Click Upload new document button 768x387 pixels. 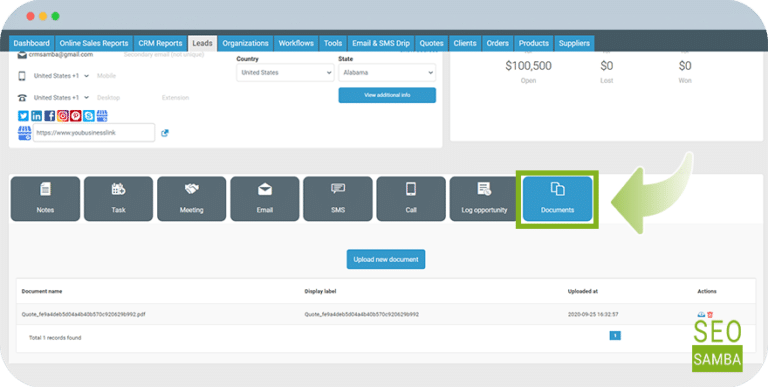tap(386, 260)
